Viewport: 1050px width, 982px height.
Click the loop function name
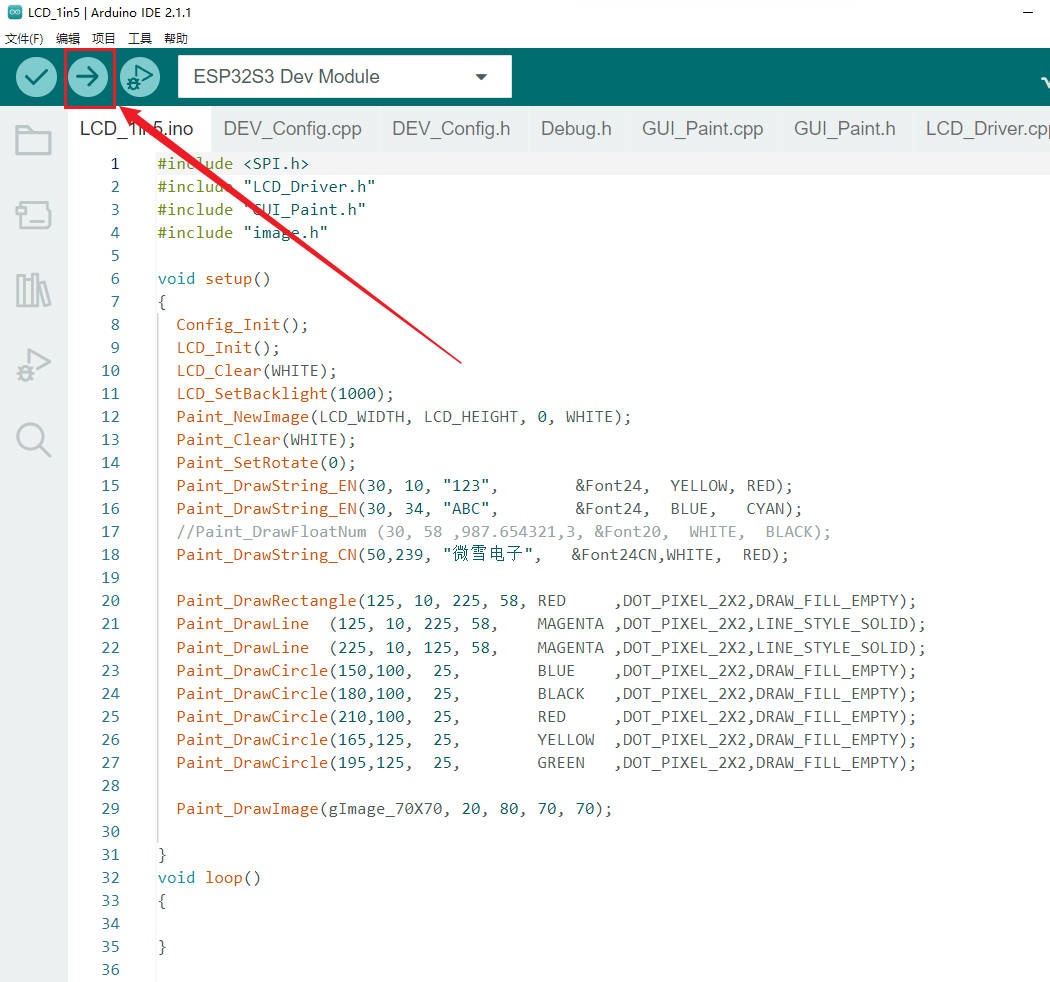[224, 878]
